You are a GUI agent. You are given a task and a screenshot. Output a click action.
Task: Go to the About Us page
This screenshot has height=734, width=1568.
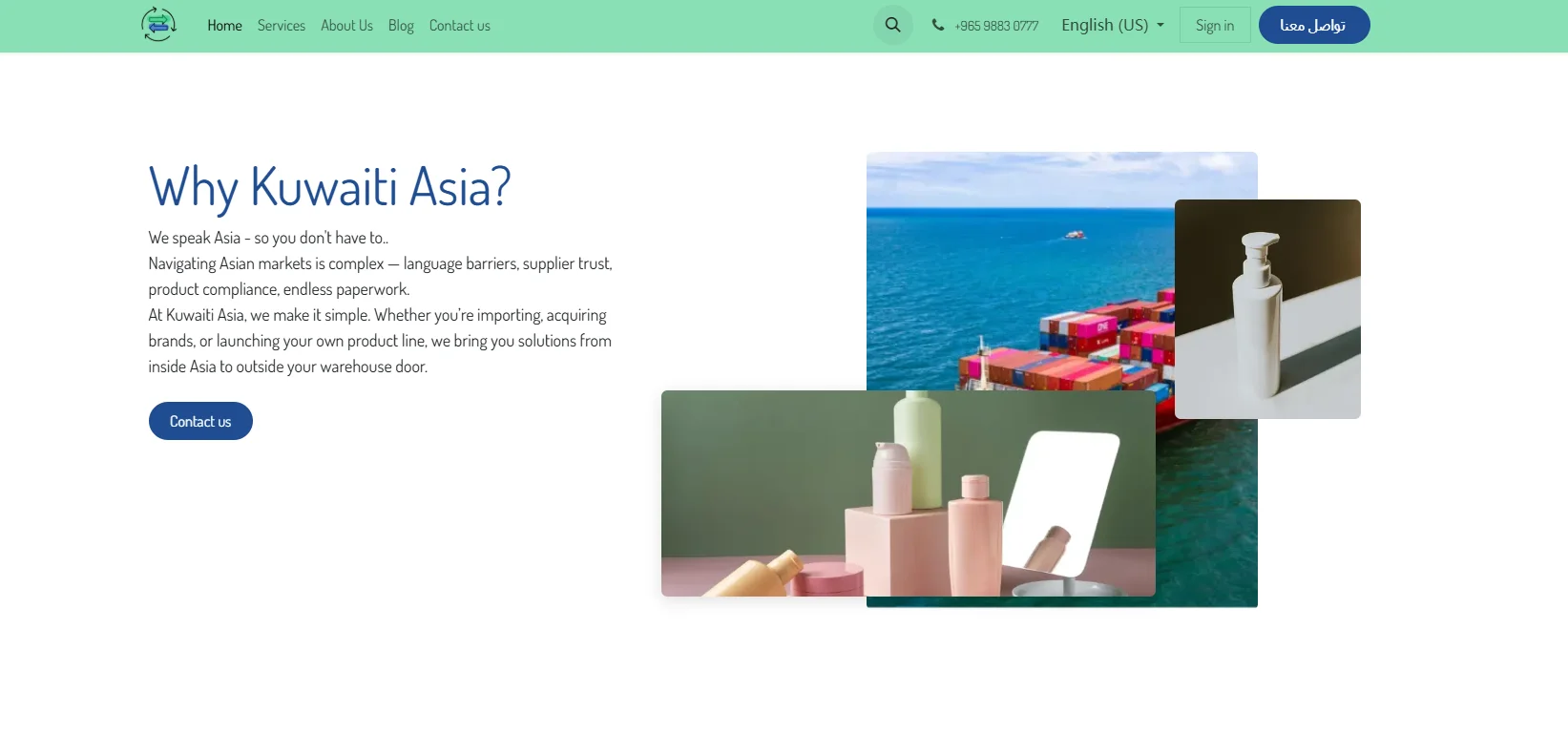pos(346,26)
